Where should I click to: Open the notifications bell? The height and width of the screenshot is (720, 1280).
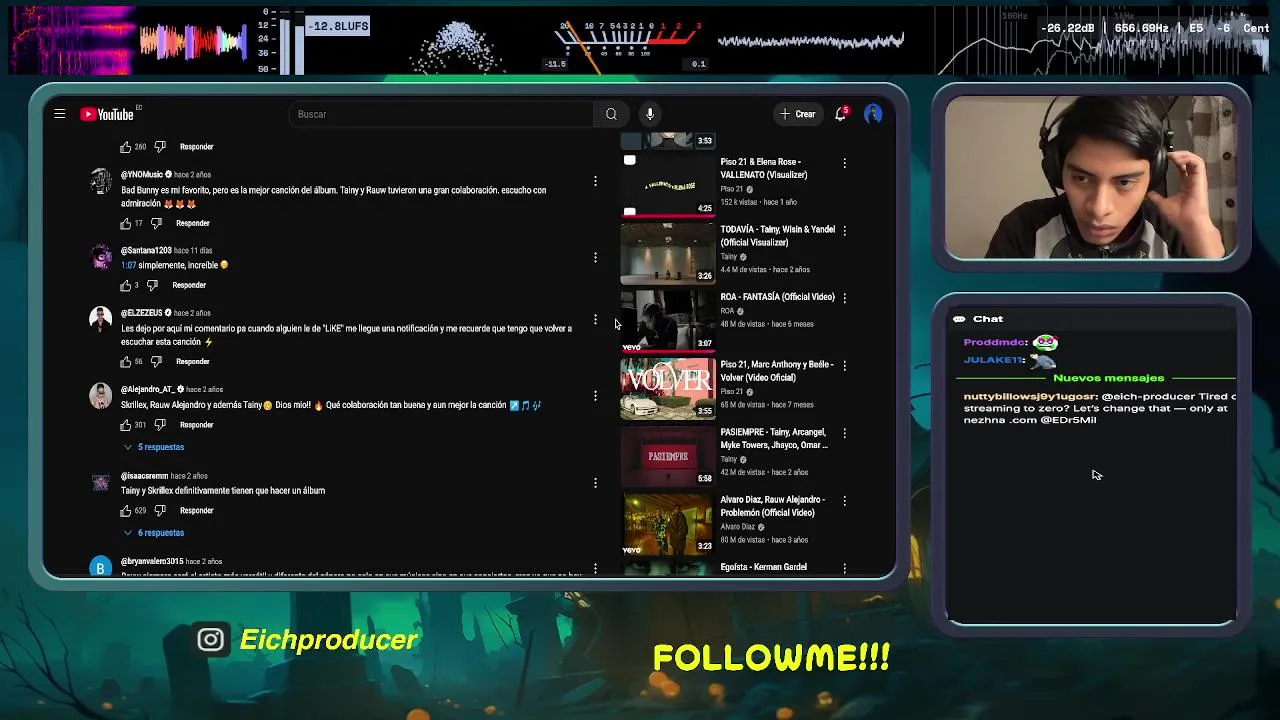pyautogui.click(x=841, y=114)
